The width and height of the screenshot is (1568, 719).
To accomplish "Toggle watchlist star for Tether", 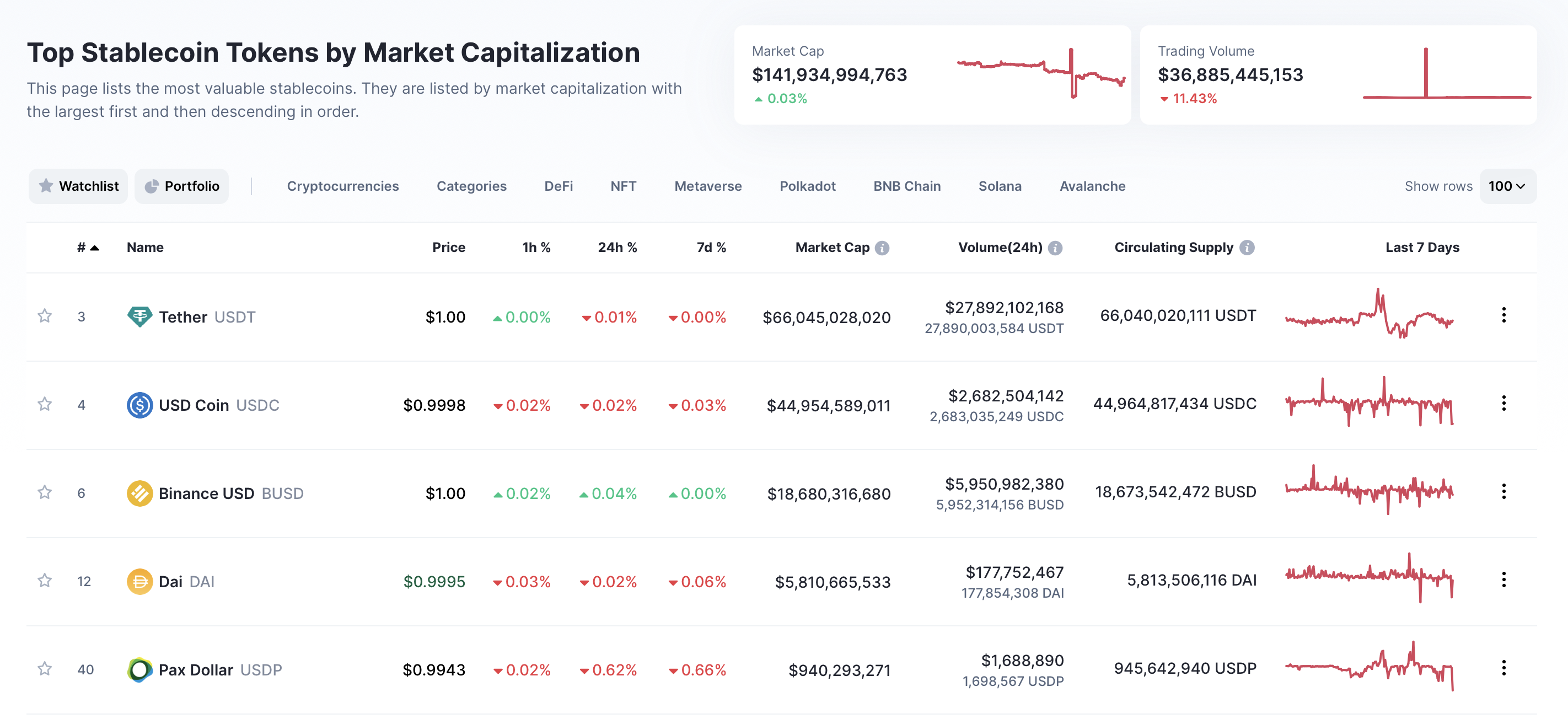I will pyautogui.click(x=45, y=316).
